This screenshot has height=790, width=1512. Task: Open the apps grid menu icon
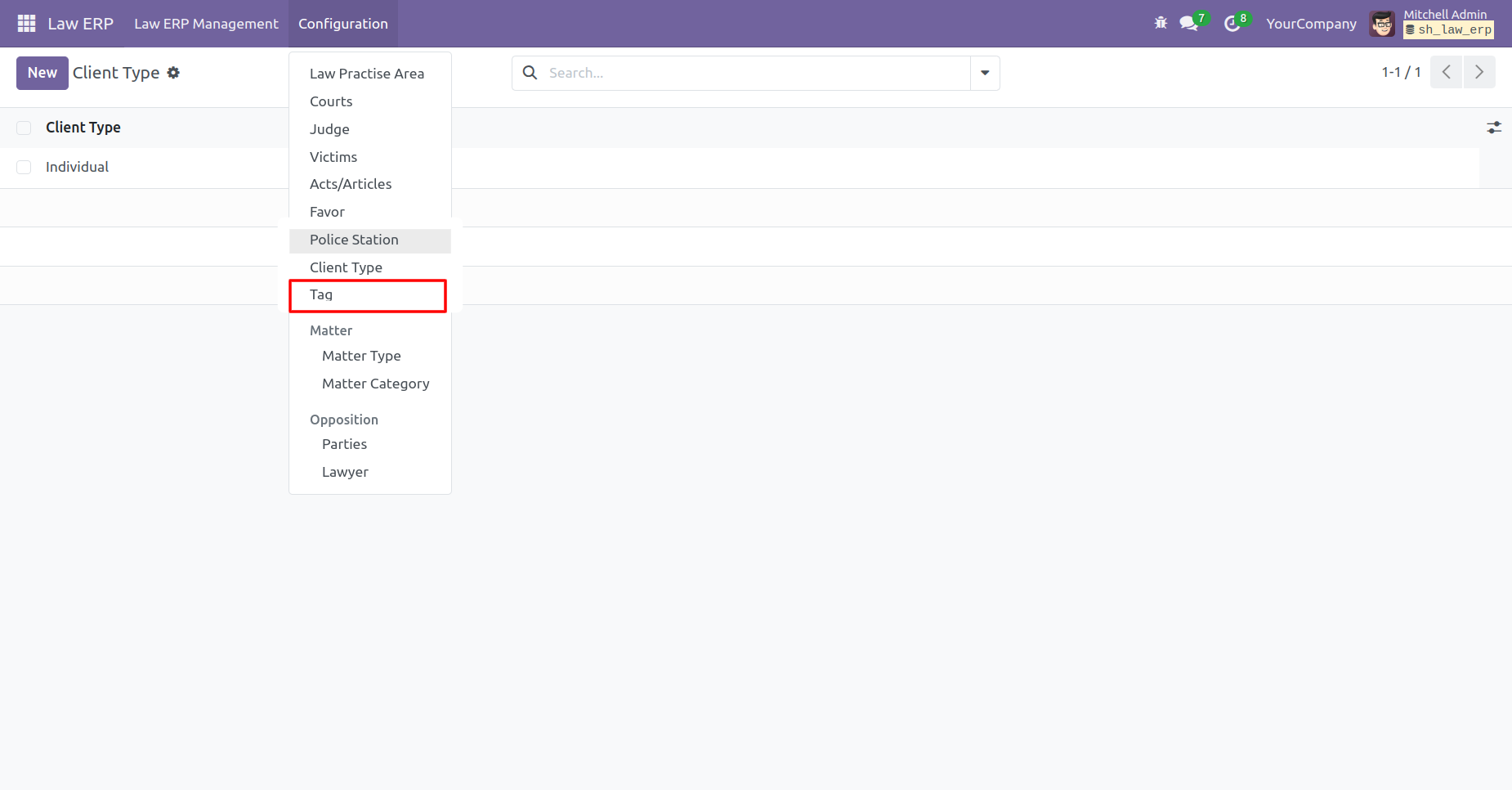(x=26, y=24)
